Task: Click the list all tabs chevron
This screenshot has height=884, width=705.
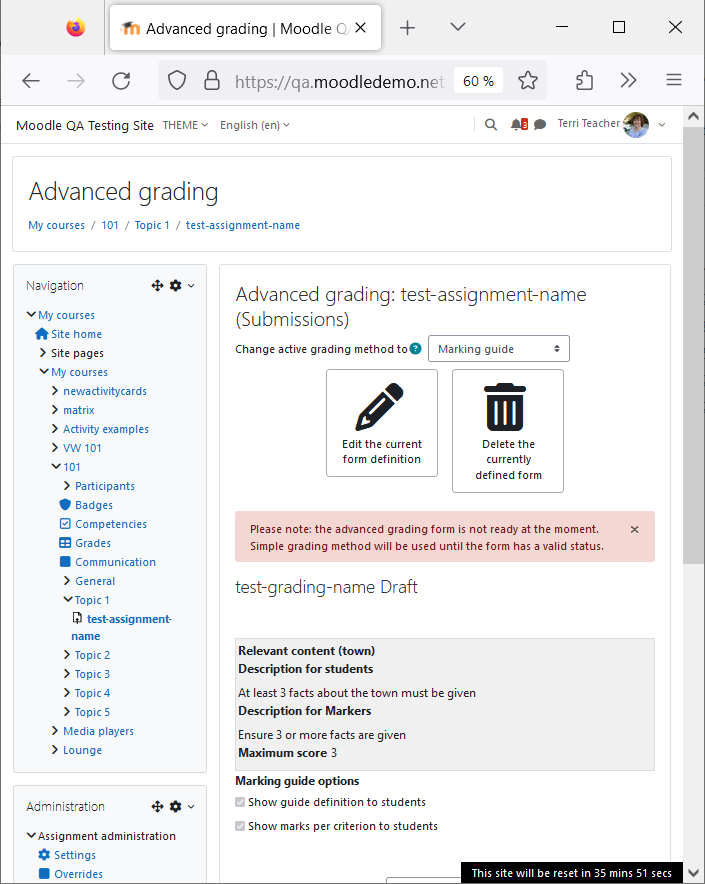Action: 458,27
